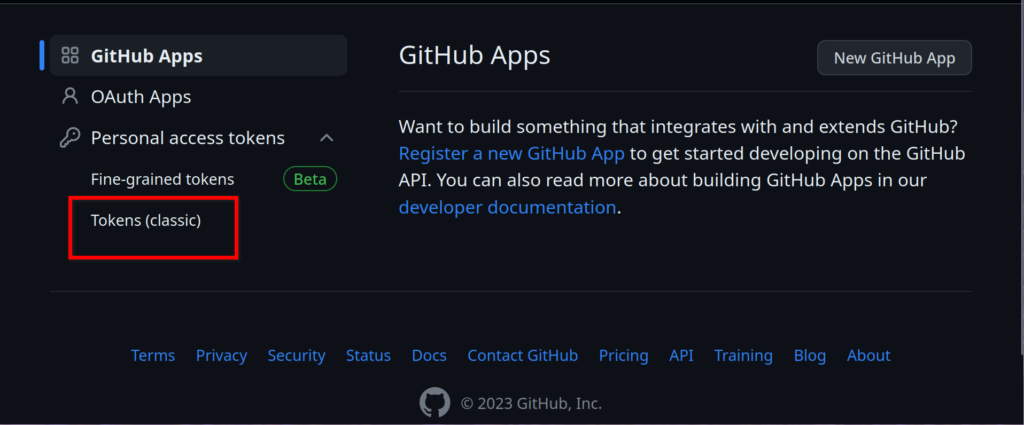1024x425 pixels.
Task: Open the GitHub Apps sidebar item
Action: point(199,55)
